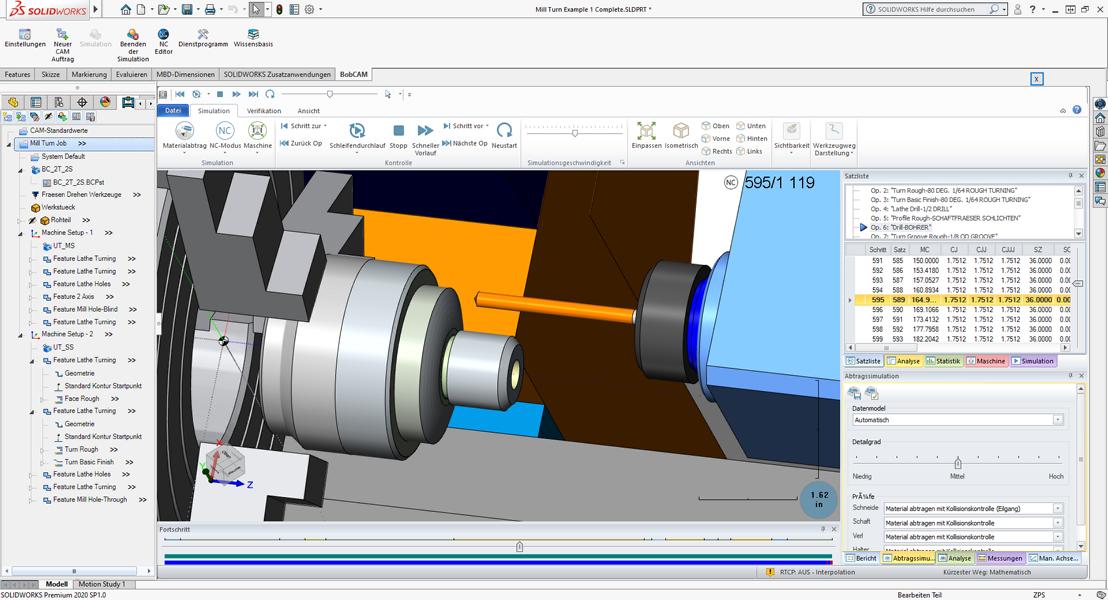The height and width of the screenshot is (600, 1108).
Task: Set the view to Oben
Action: (715, 126)
